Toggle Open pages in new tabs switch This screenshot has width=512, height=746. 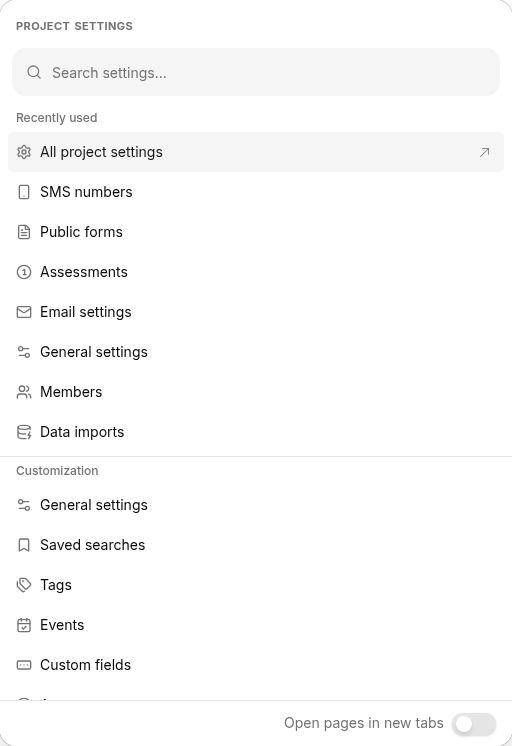(x=474, y=724)
